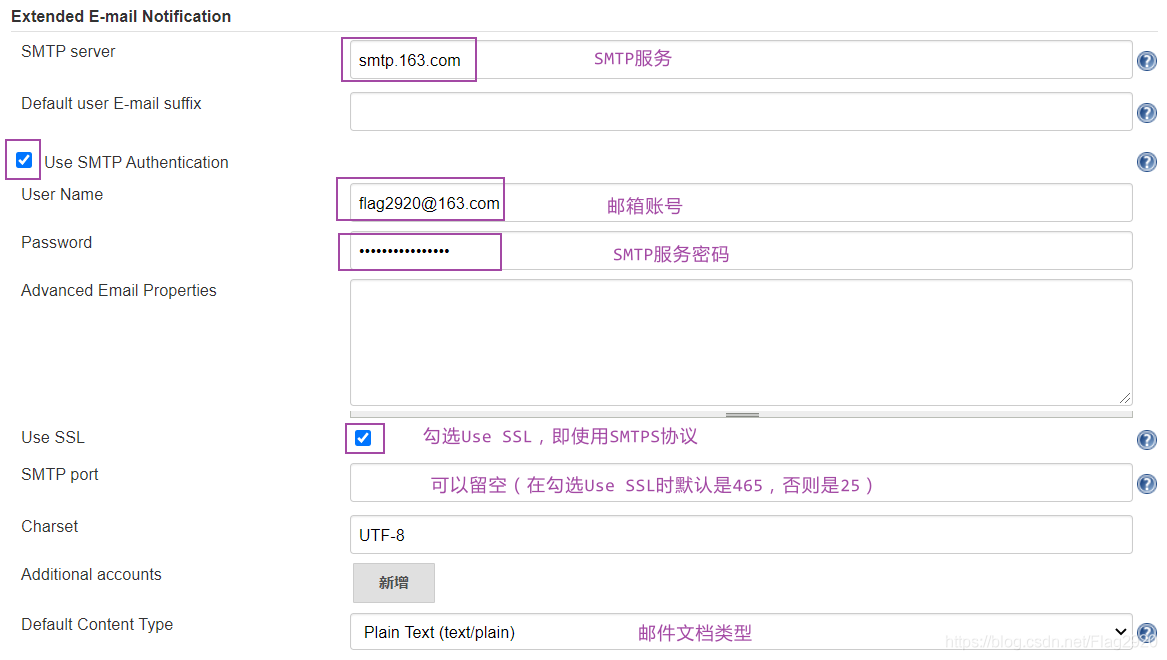Click the Charset field showing UTF-8
This screenshot has height=660, width=1167.
pos(740,535)
